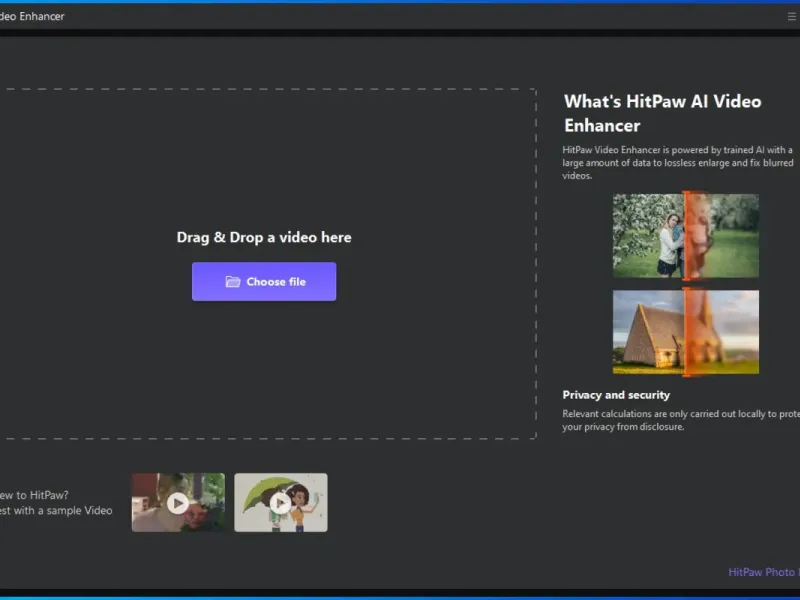Play the first sample video of people
The image size is (800, 600).
pos(178,503)
